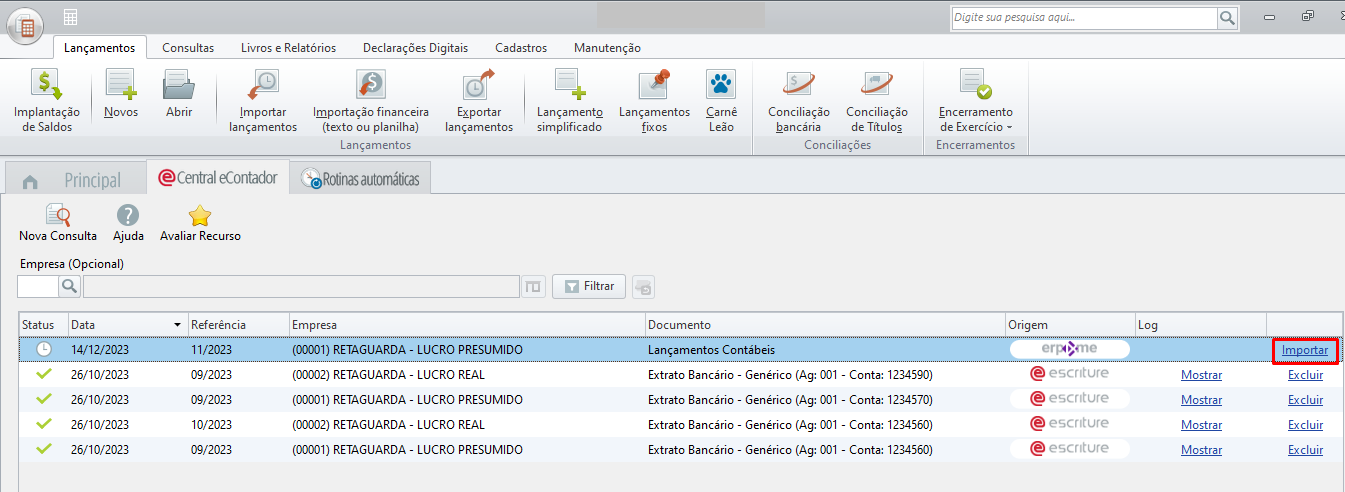The width and height of the screenshot is (1345, 492).
Task: Click the Filtrar button
Action: click(589, 286)
